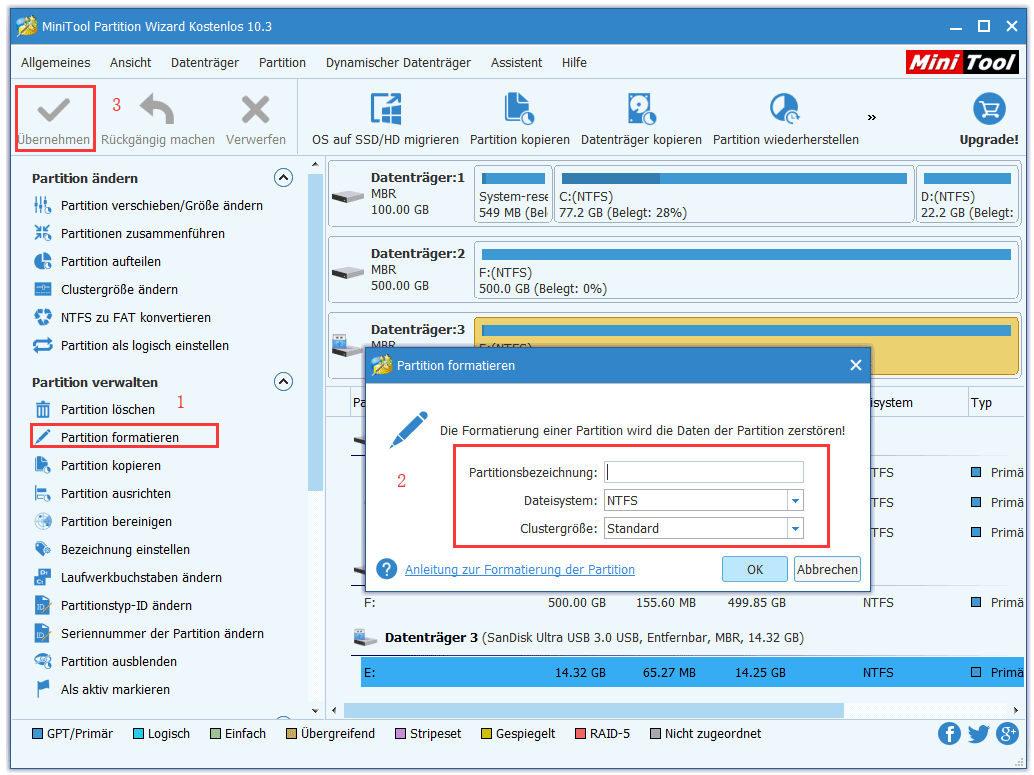Click the Partitionsbezeichnung text field

[x=704, y=472]
